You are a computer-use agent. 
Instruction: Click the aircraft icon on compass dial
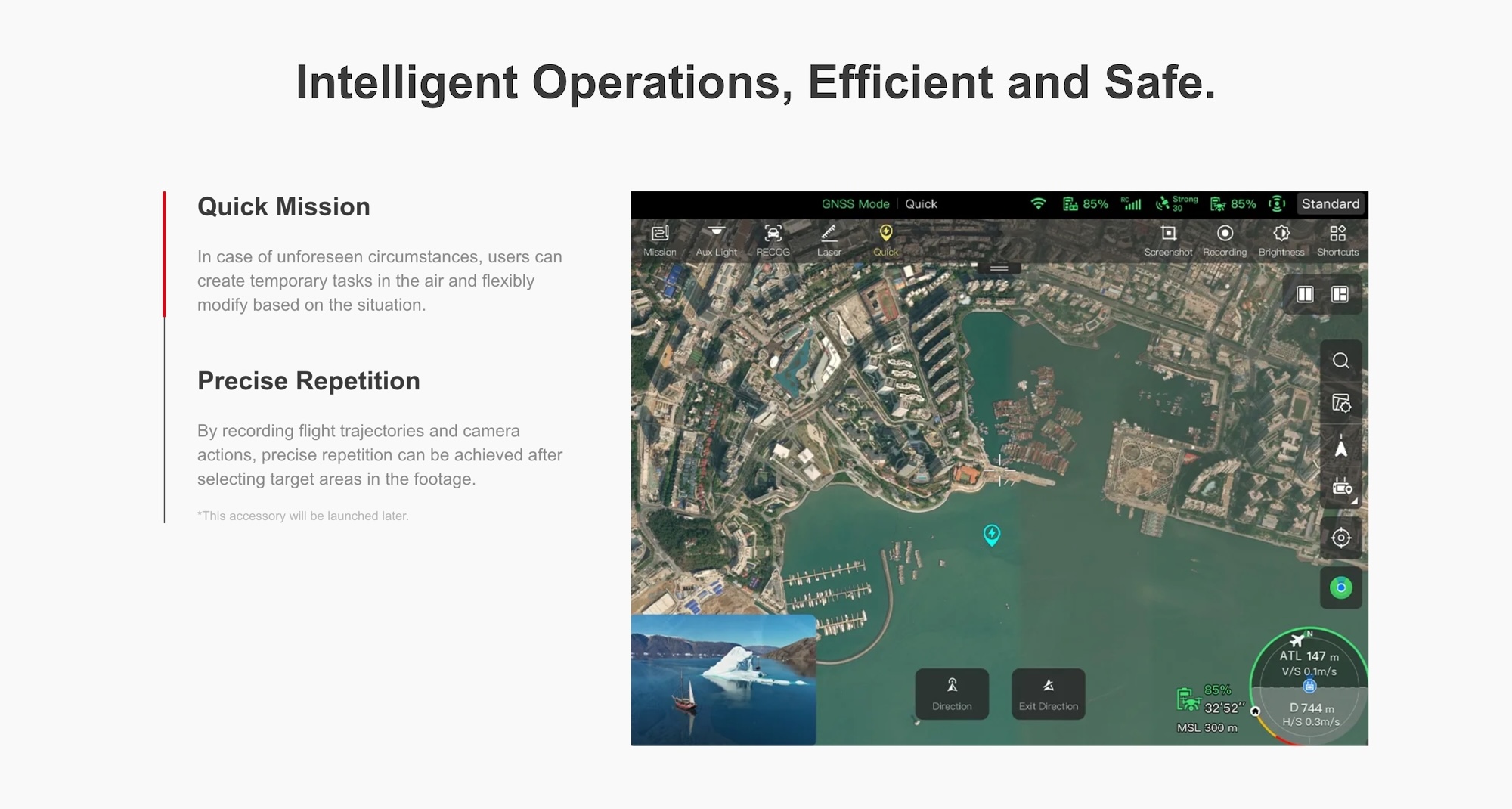(x=1298, y=640)
